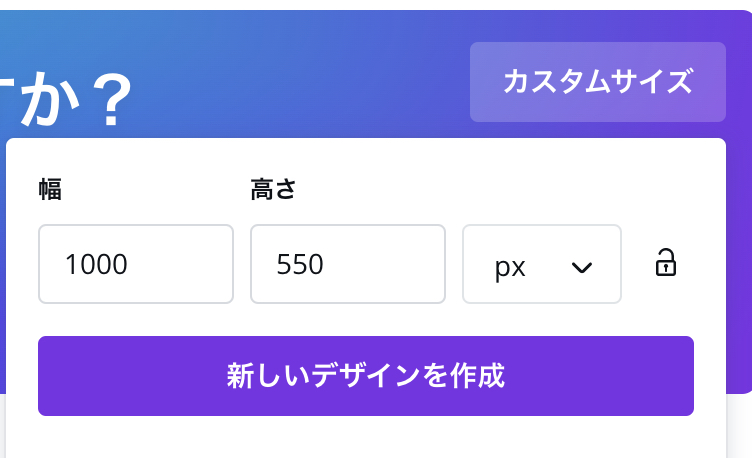Select the custom size tab at top

pyautogui.click(x=597, y=82)
